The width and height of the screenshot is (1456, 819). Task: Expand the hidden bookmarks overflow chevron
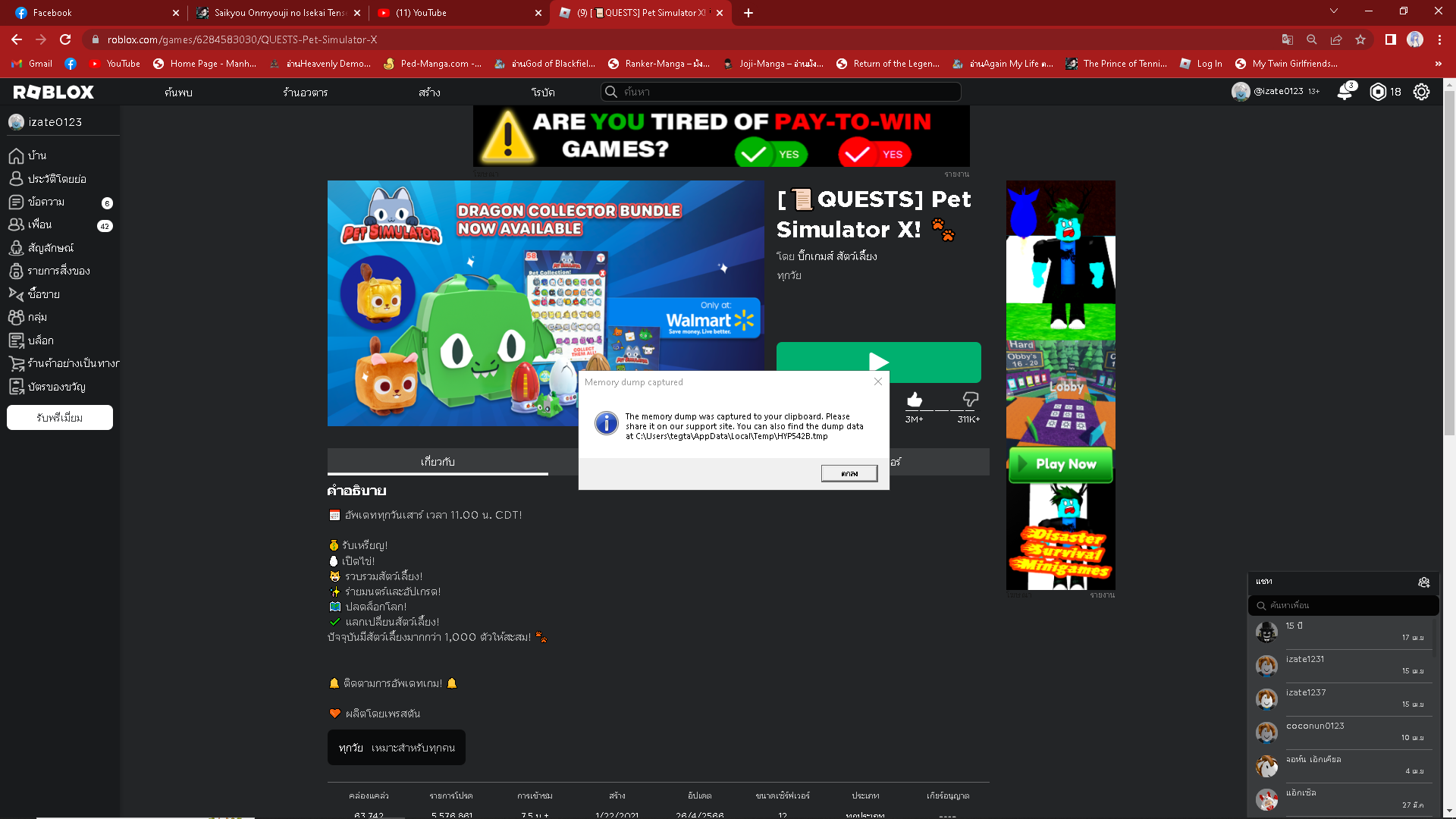click(x=1438, y=64)
